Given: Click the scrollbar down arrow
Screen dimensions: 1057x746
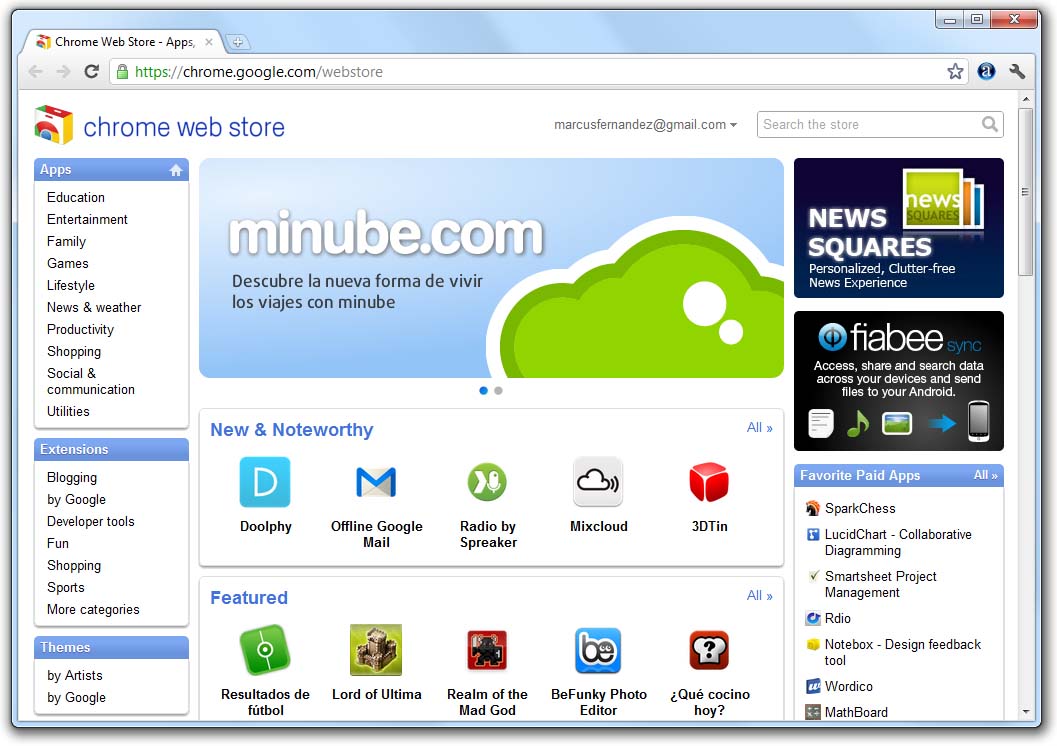Looking at the screenshot, I should click(1025, 712).
